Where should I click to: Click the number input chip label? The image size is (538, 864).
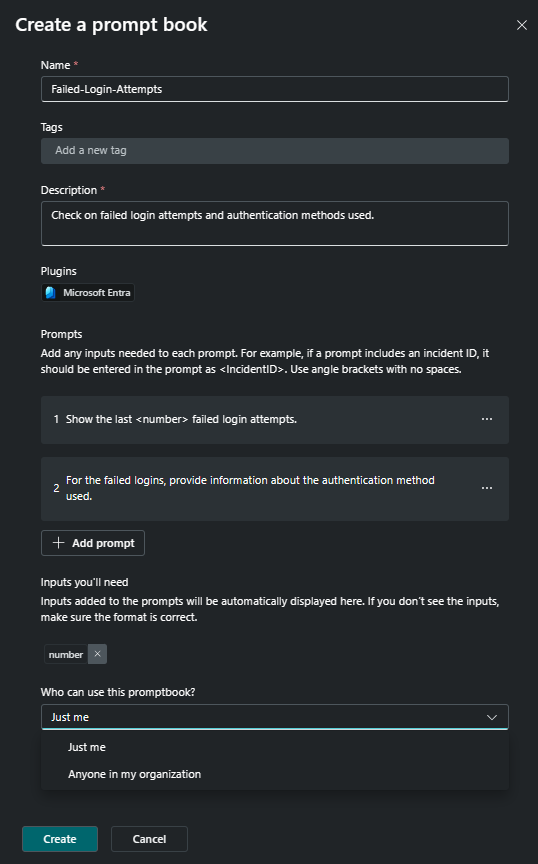click(x=66, y=655)
